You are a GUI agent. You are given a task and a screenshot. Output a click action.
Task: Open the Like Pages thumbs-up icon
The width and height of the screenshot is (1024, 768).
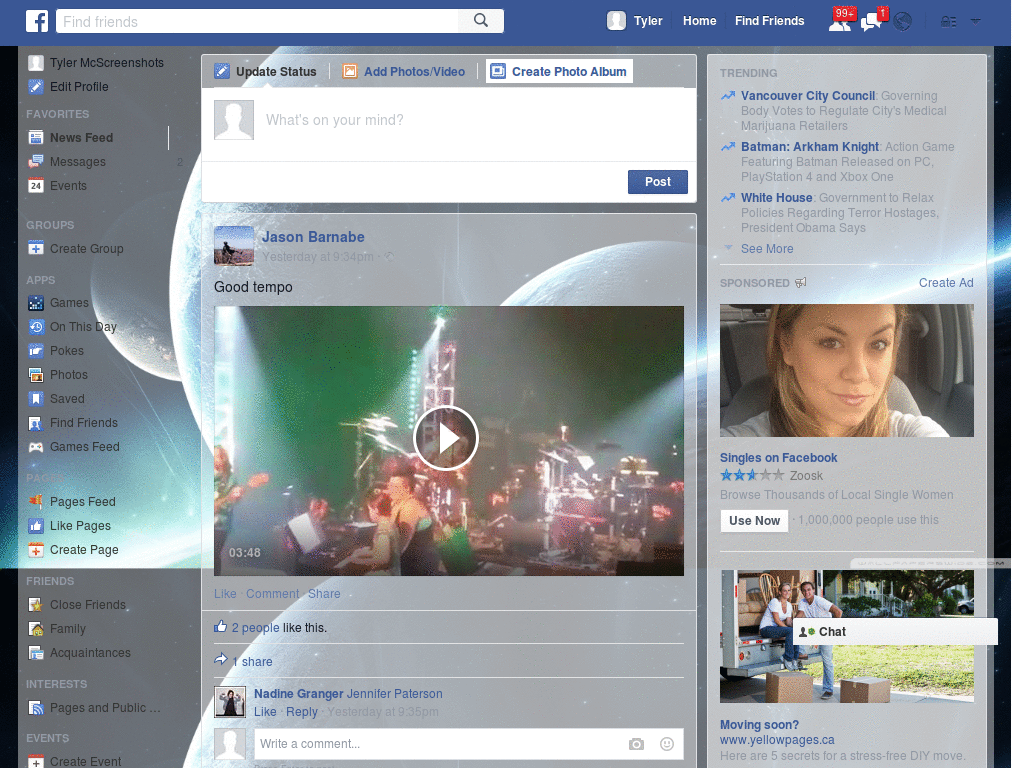click(36, 526)
